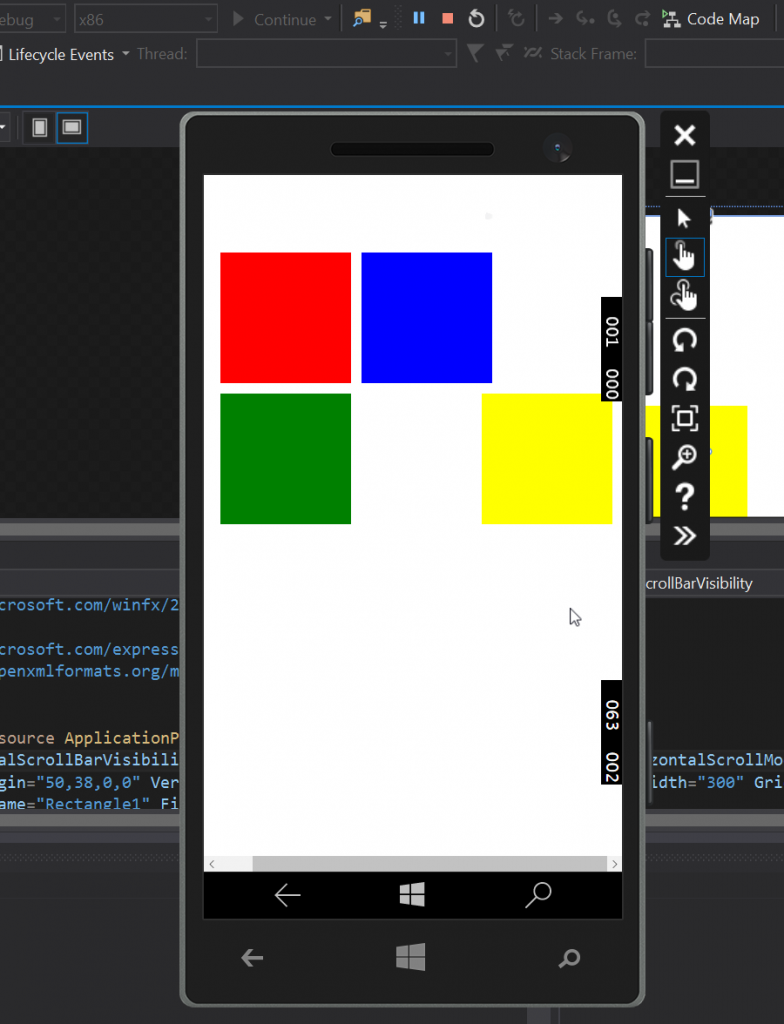Restart the debug session icon
Image resolution: width=784 pixels, height=1024 pixels.
476,19
